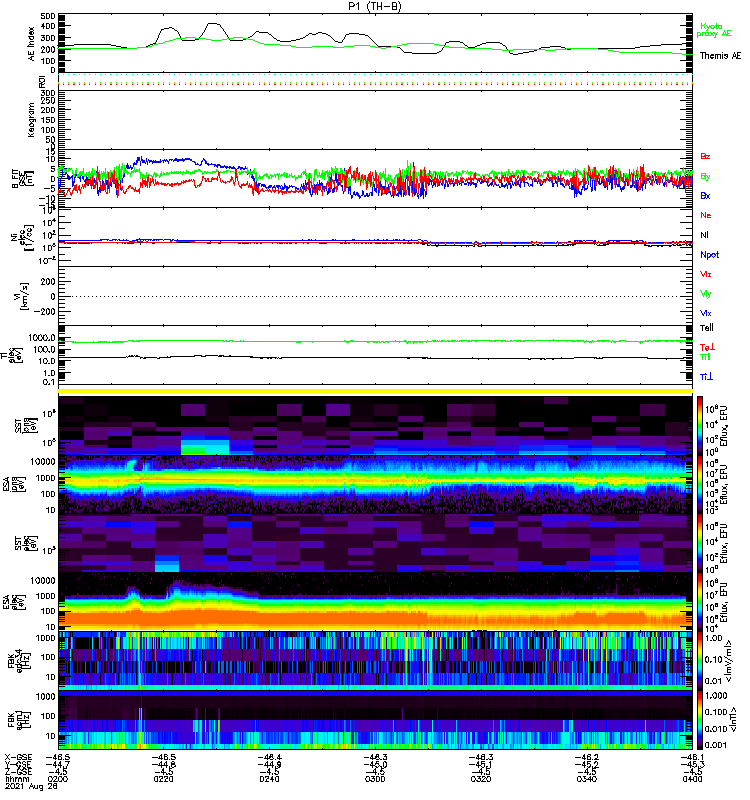Click the "<|nT|>" colorbar unit label
Viewport: 750px width, 800px height.
[732, 720]
